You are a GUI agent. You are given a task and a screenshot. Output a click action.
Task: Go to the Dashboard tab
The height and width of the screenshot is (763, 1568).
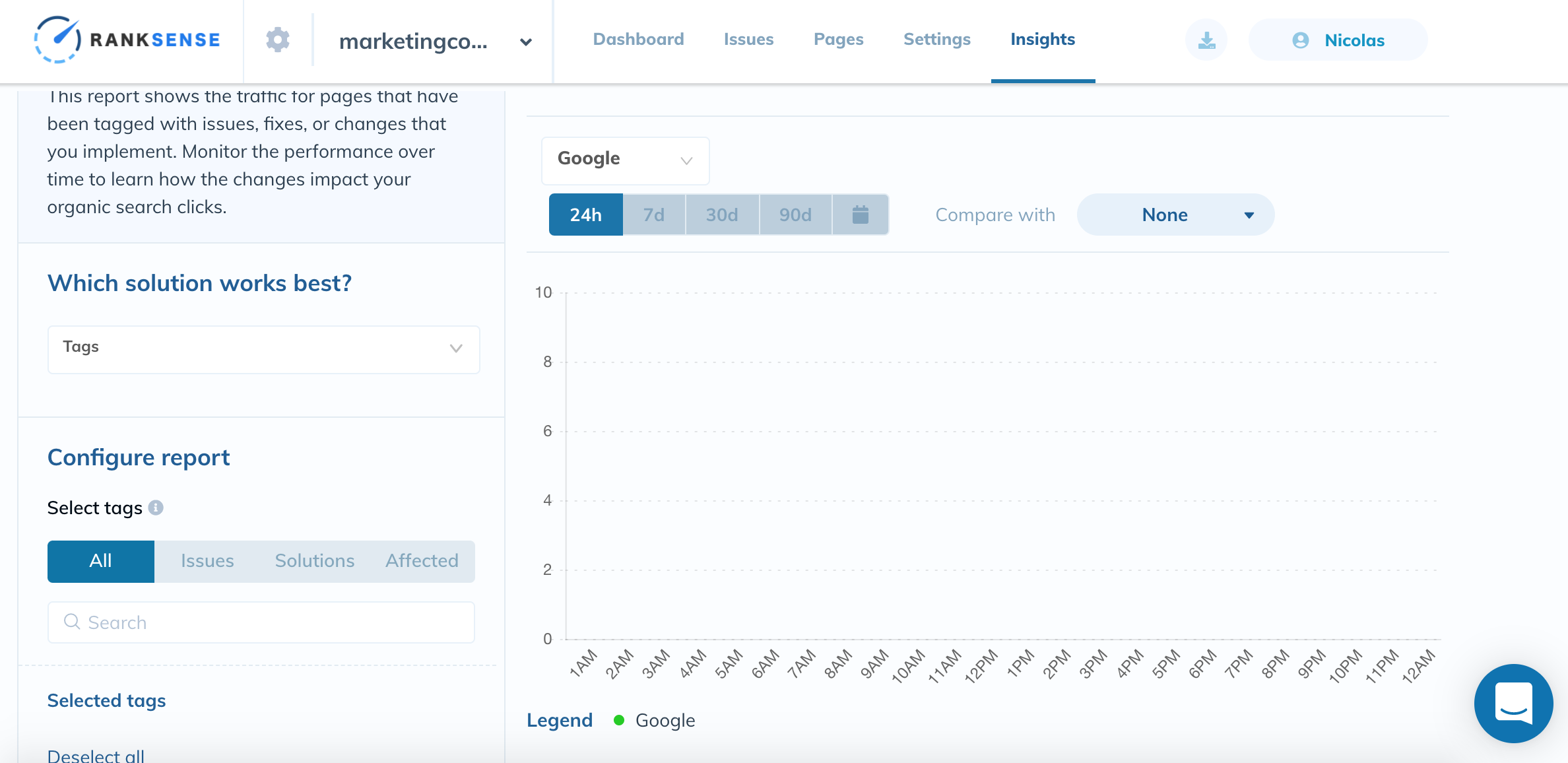point(638,40)
